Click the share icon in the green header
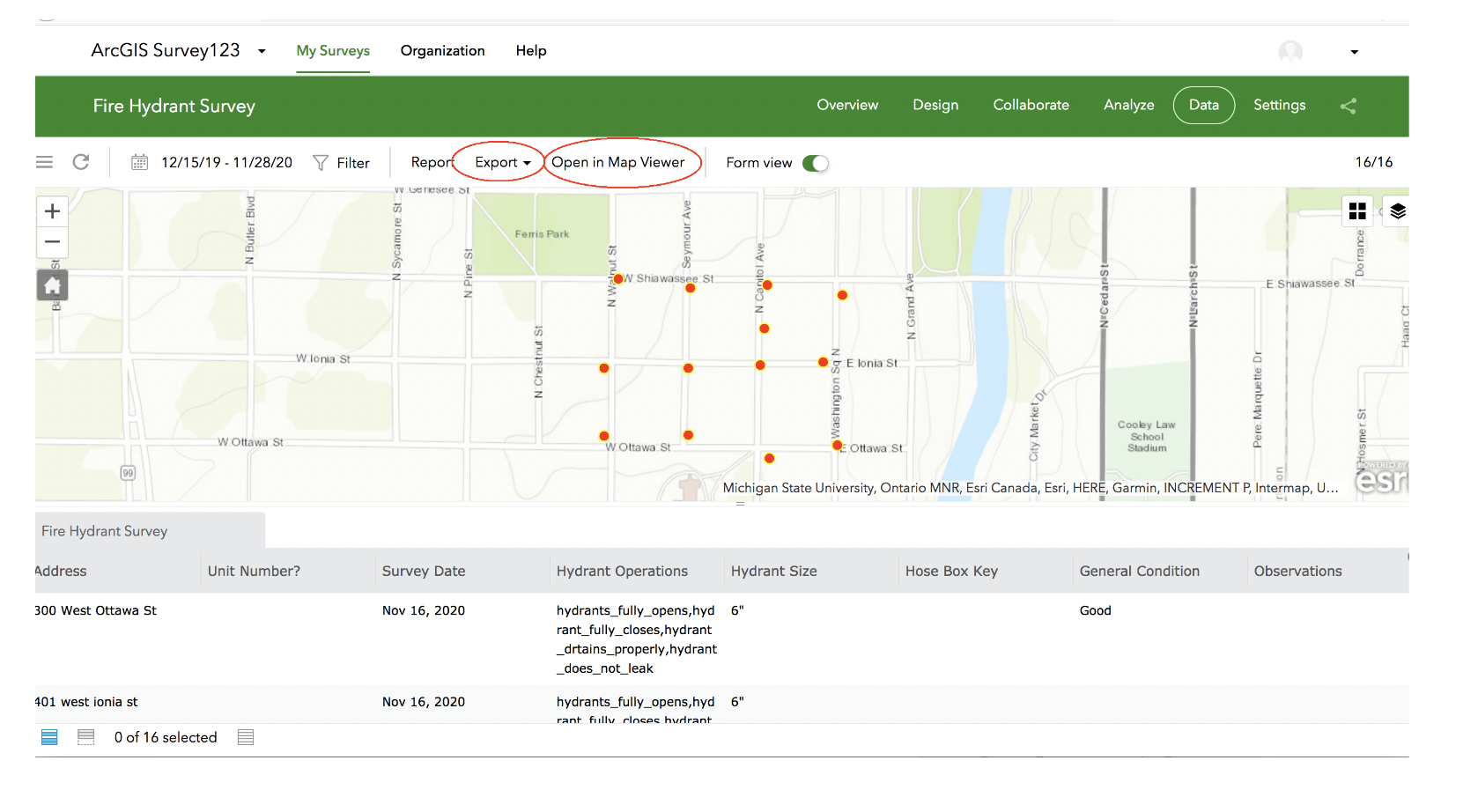Image resolution: width=1478 pixels, height=812 pixels. pos(1348,106)
